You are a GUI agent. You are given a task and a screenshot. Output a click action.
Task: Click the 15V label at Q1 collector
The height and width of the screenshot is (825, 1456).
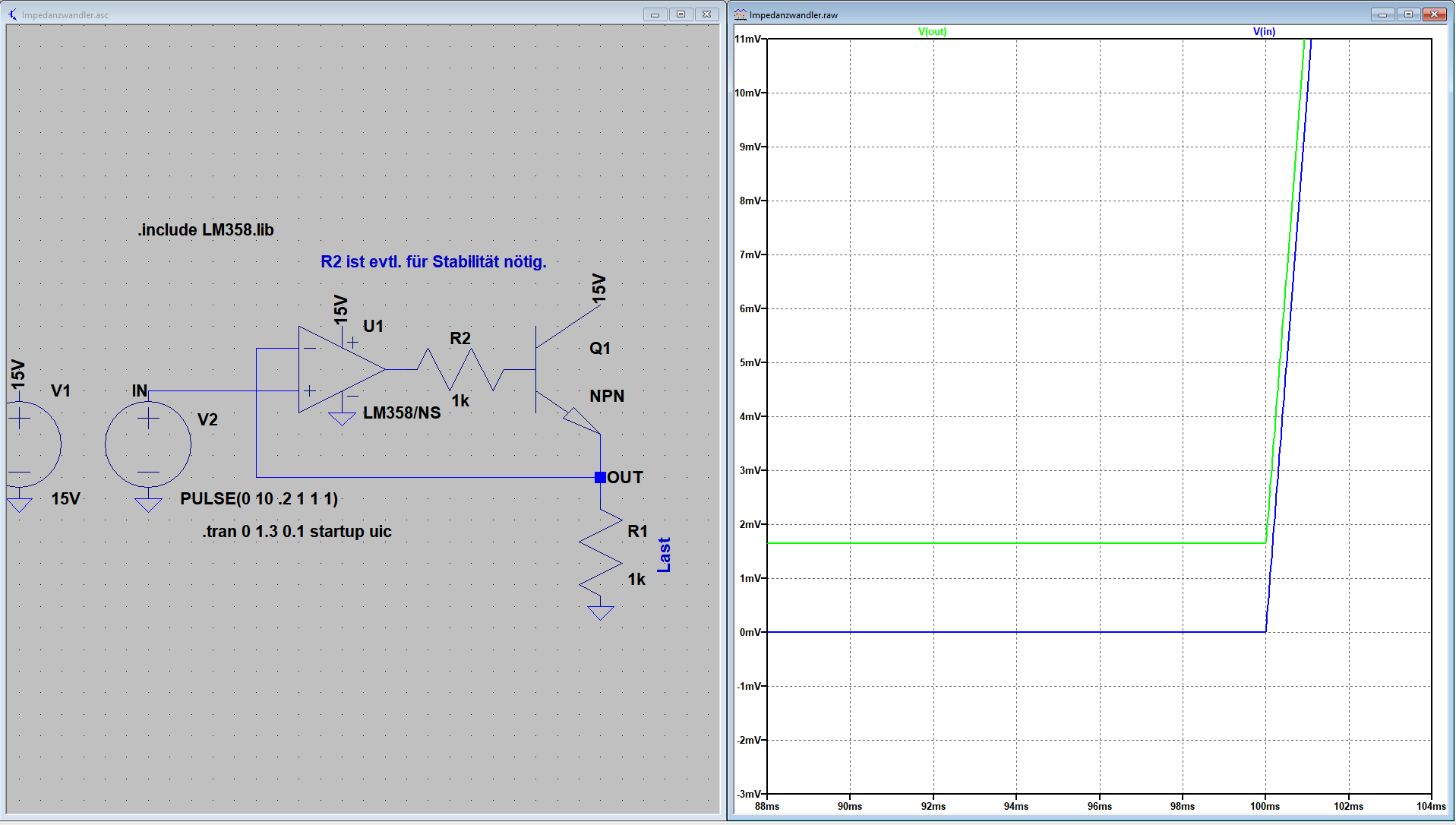click(599, 289)
